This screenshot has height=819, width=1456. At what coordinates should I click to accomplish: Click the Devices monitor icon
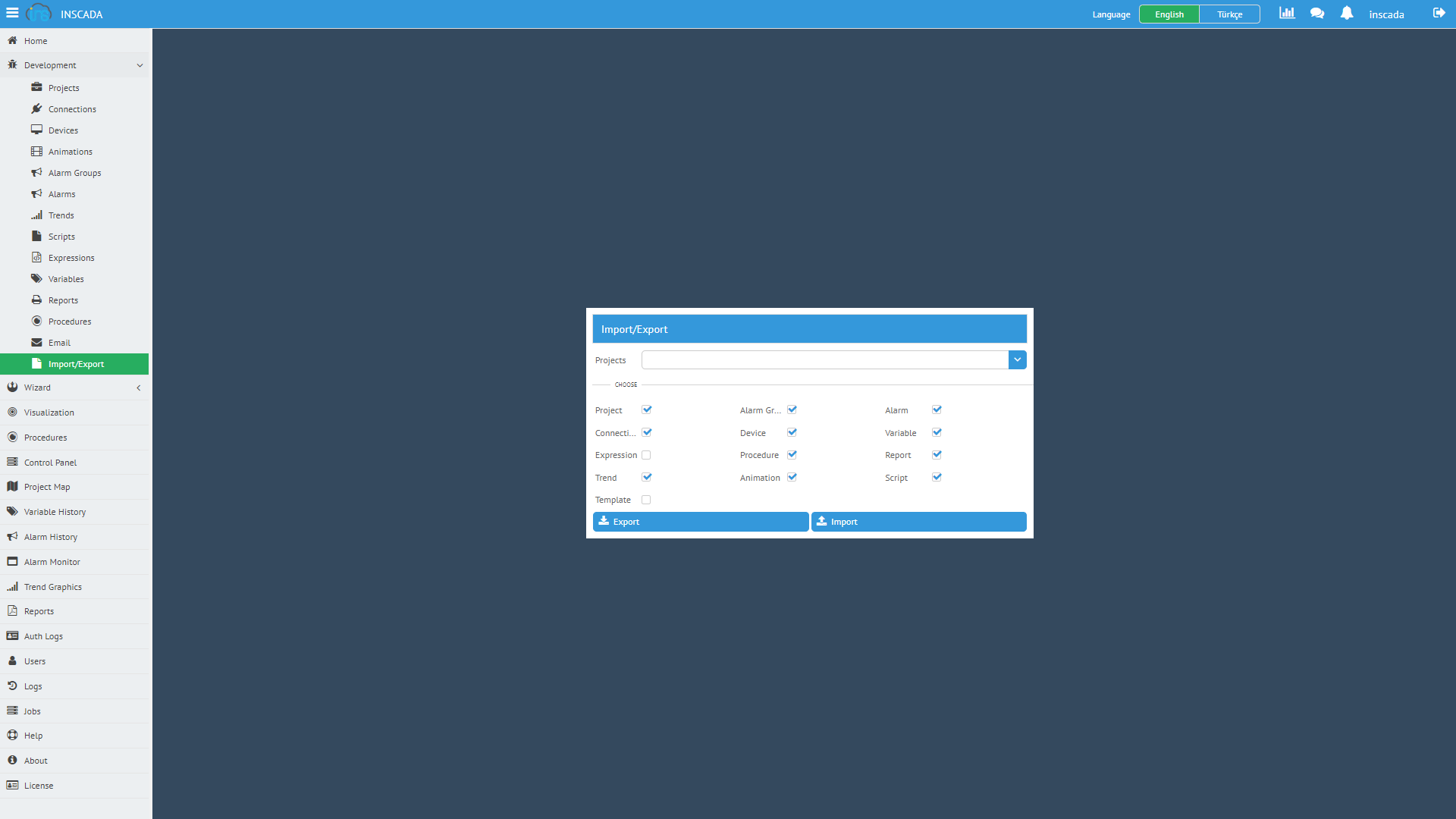coord(36,130)
